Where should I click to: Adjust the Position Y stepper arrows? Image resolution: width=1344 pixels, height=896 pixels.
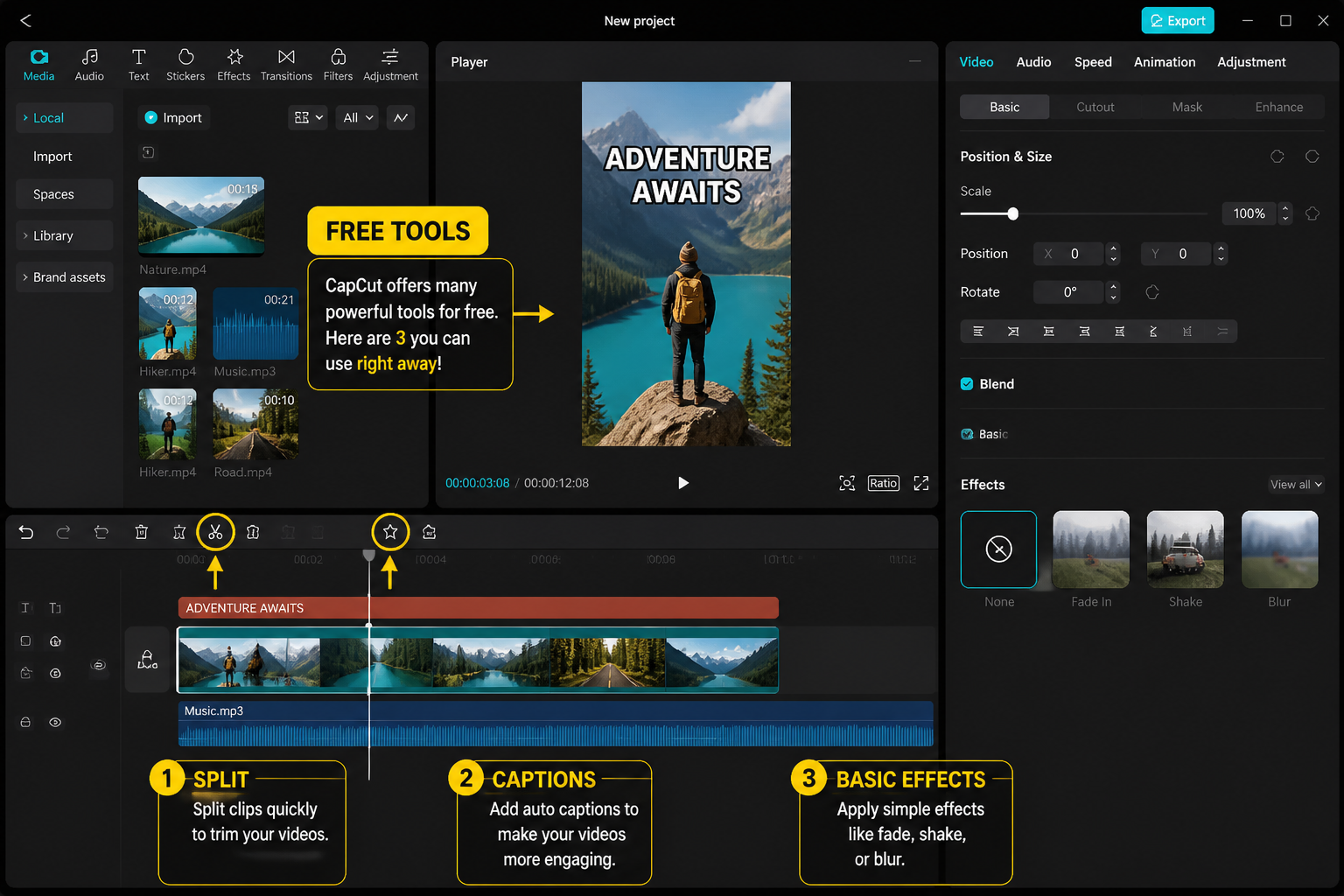[1221, 254]
